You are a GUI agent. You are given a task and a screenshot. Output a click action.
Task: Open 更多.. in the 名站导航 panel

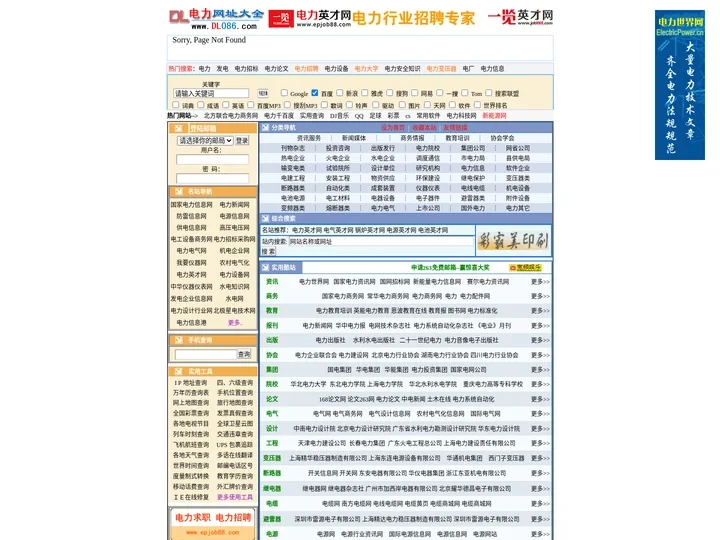tap(235, 323)
